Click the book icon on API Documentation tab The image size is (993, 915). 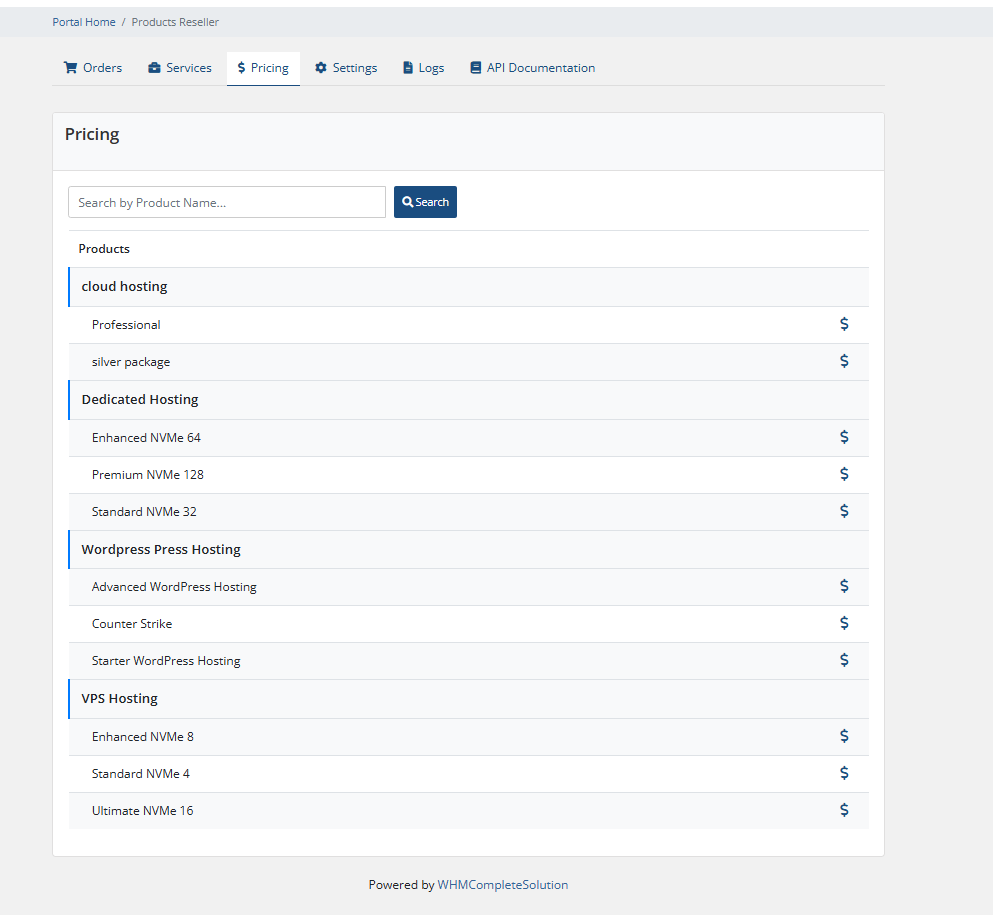coord(476,67)
